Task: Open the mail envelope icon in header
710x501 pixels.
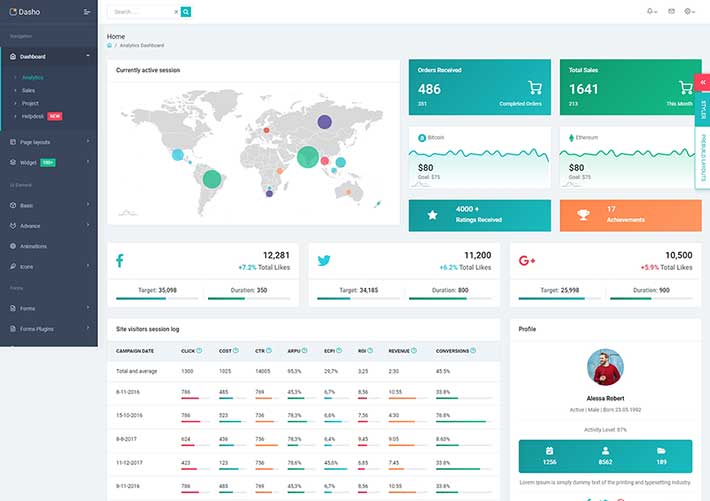Action: (671, 11)
